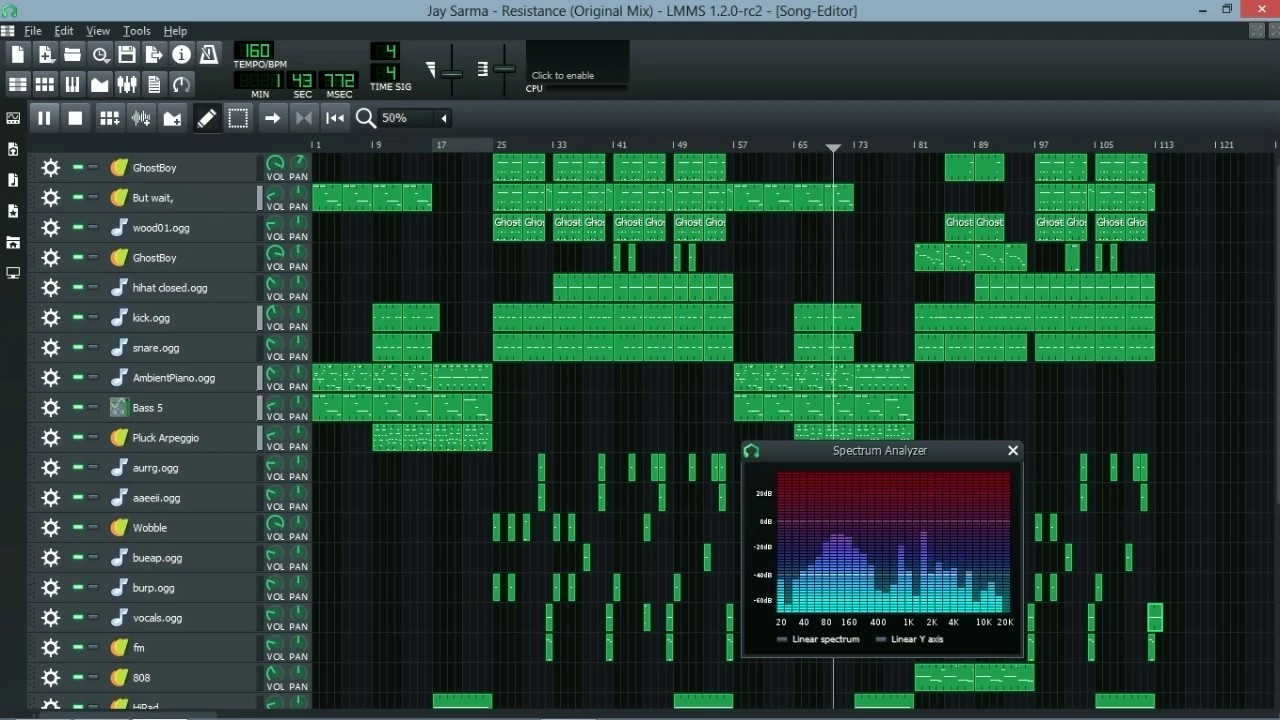
Task: Toggle Linear Y axis in Spectrum Analyzer
Action: tap(909, 639)
